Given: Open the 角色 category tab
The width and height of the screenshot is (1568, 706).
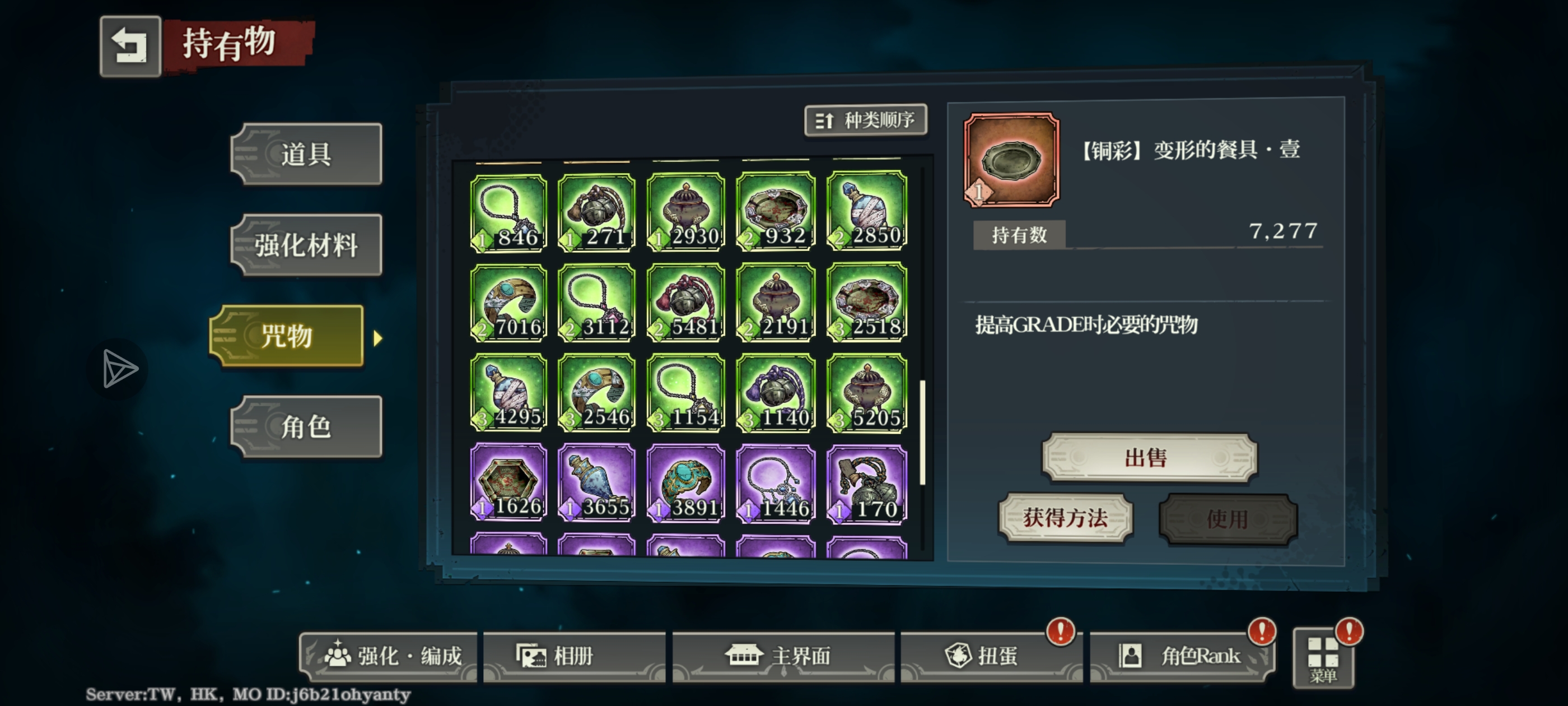Looking at the screenshot, I should (x=306, y=426).
